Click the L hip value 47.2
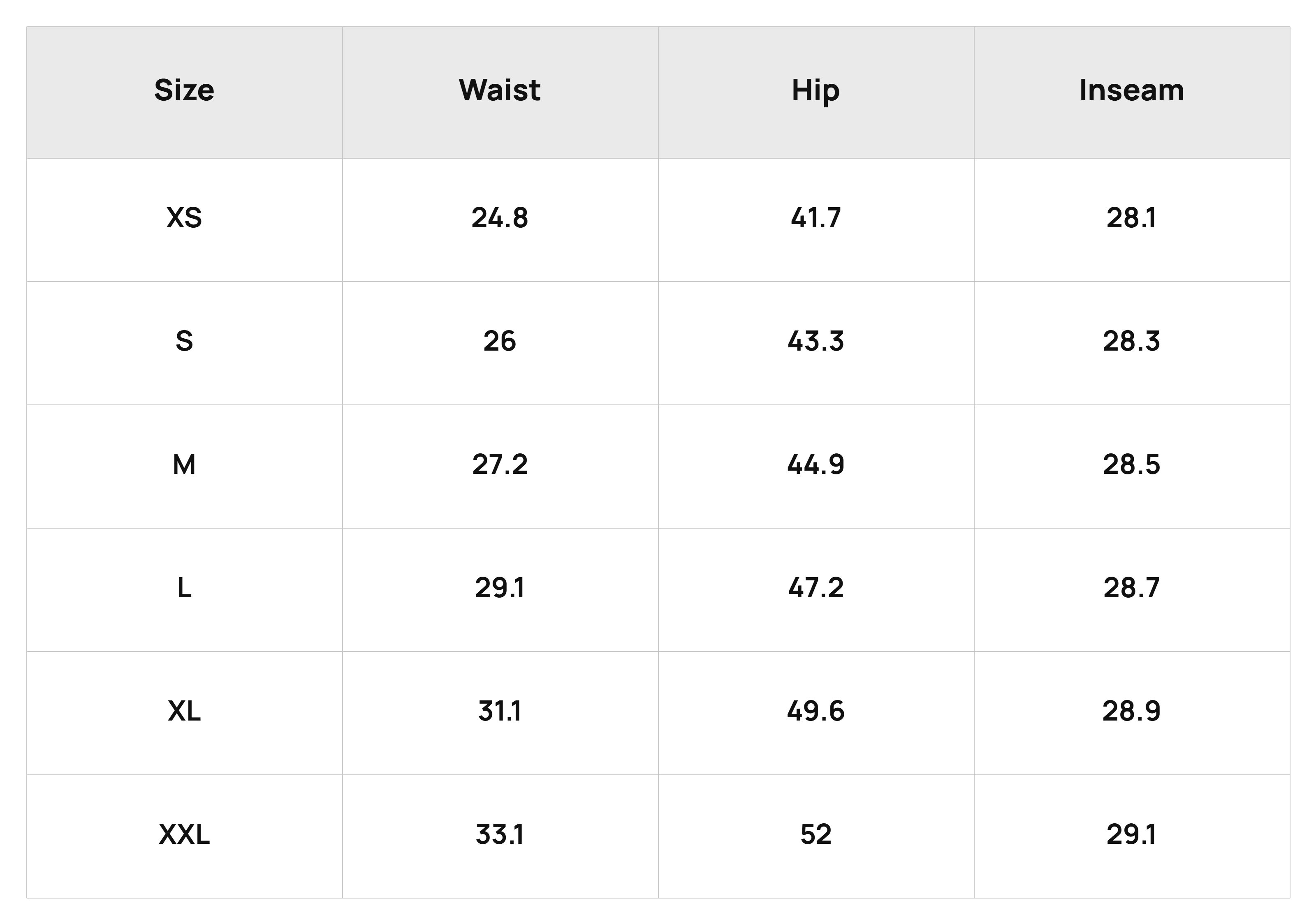1316x924 pixels. pyautogui.click(x=816, y=588)
